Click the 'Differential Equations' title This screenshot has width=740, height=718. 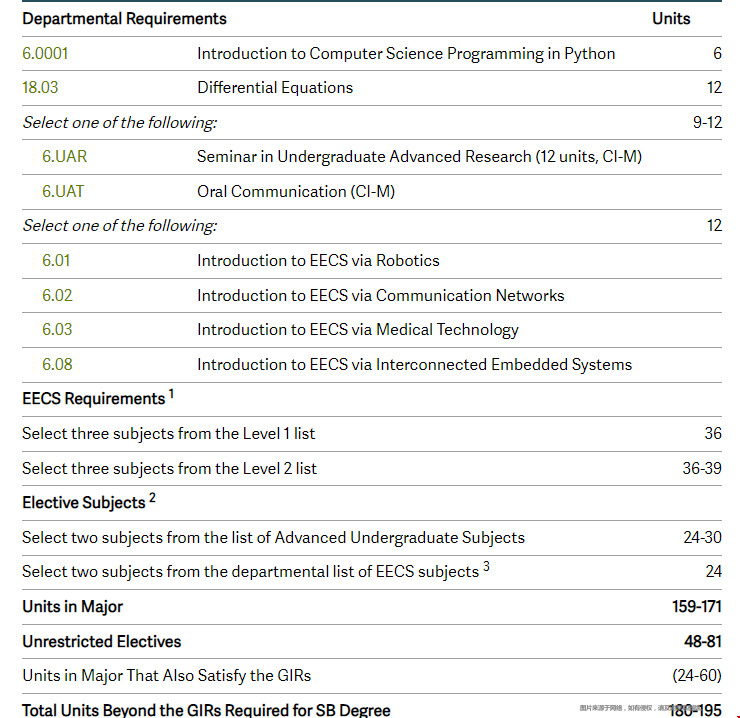275,87
